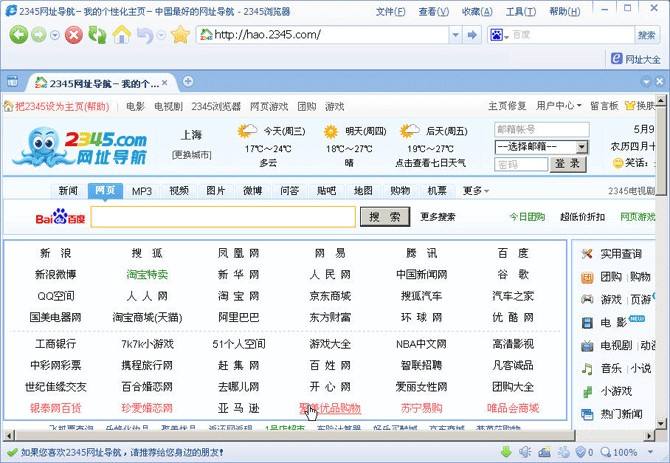Close the 2345网址导航 tab
670x463 pixels.
[x=165, y=82]
